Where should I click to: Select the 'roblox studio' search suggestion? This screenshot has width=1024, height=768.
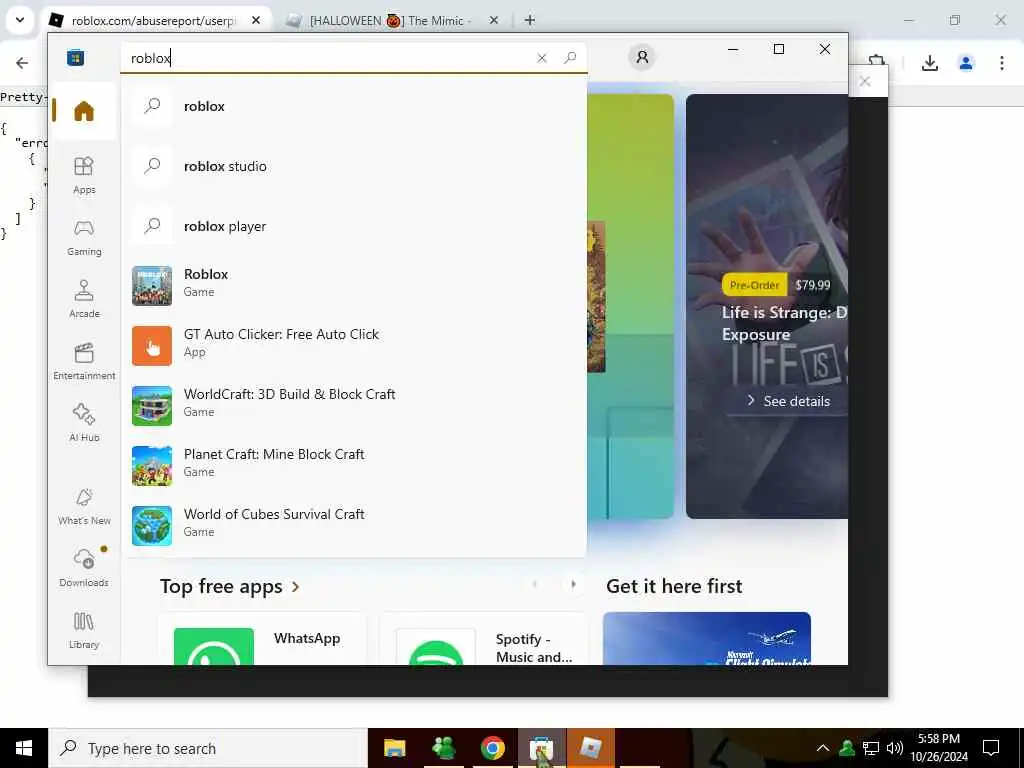[x=353, y=167]
